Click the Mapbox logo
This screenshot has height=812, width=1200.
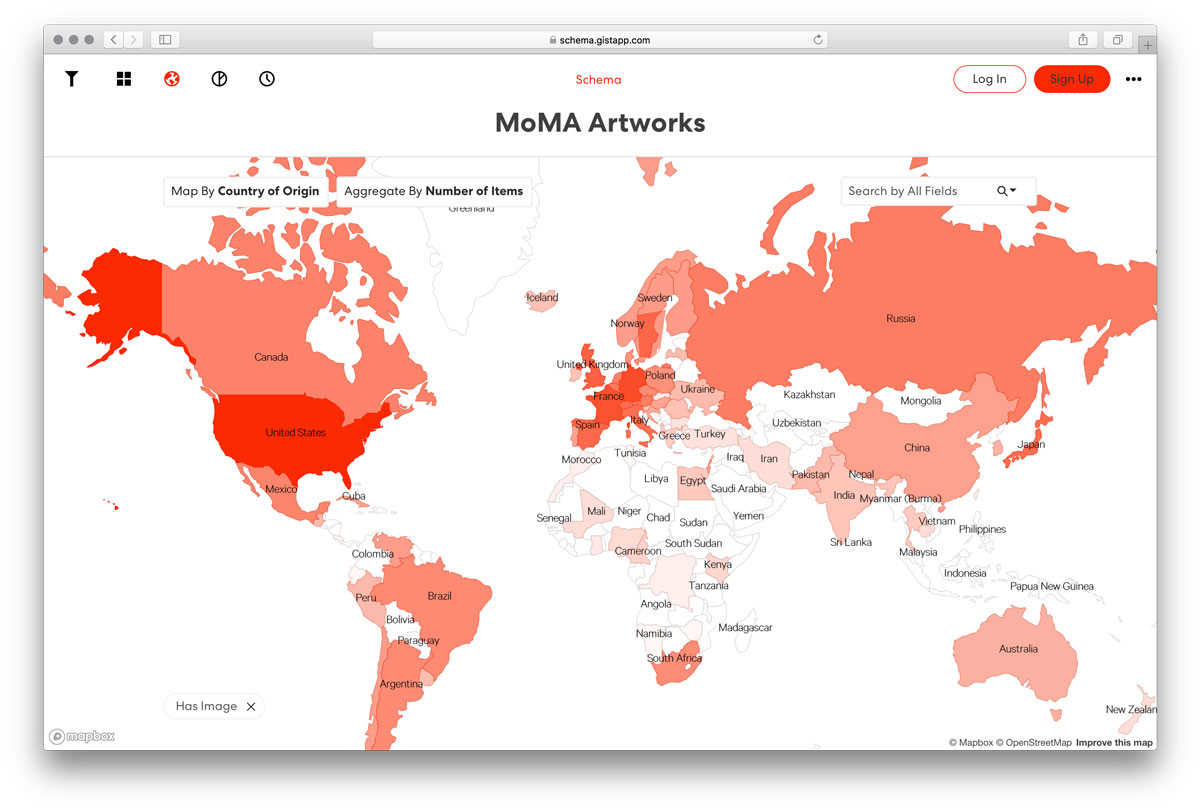83,737
